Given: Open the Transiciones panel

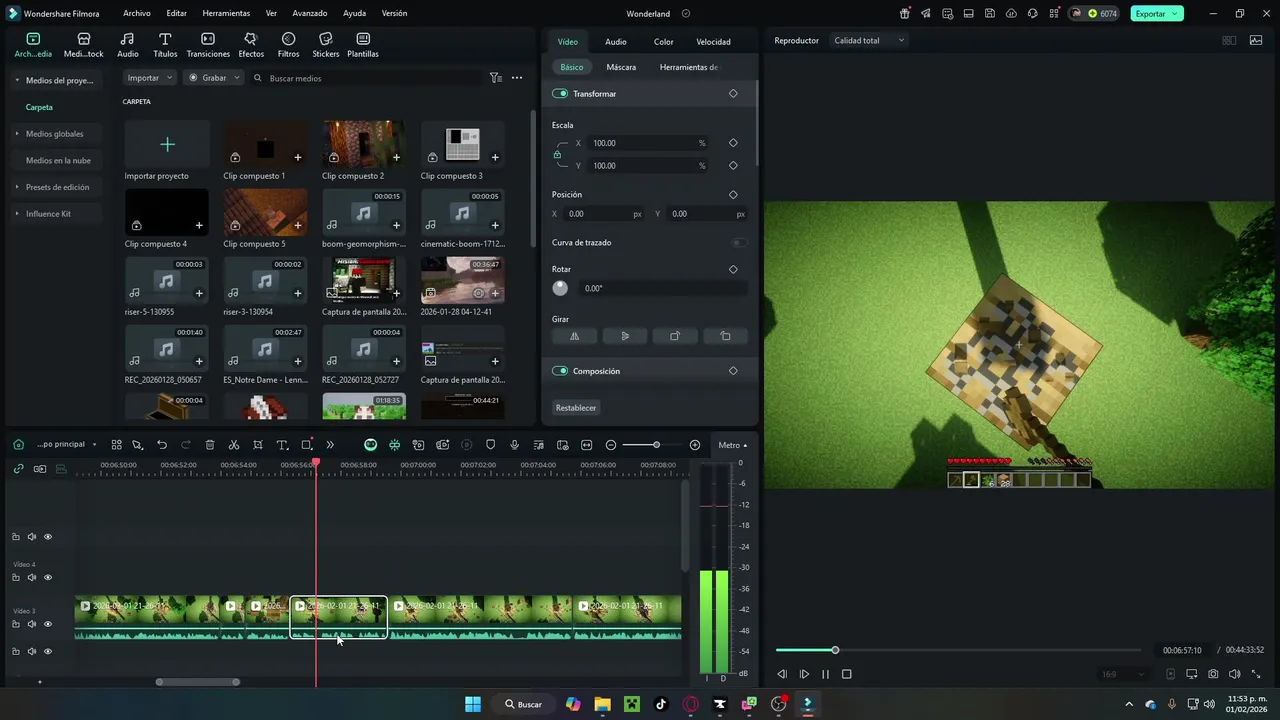Looking at the screenshot, I should [x=208, y=45].
